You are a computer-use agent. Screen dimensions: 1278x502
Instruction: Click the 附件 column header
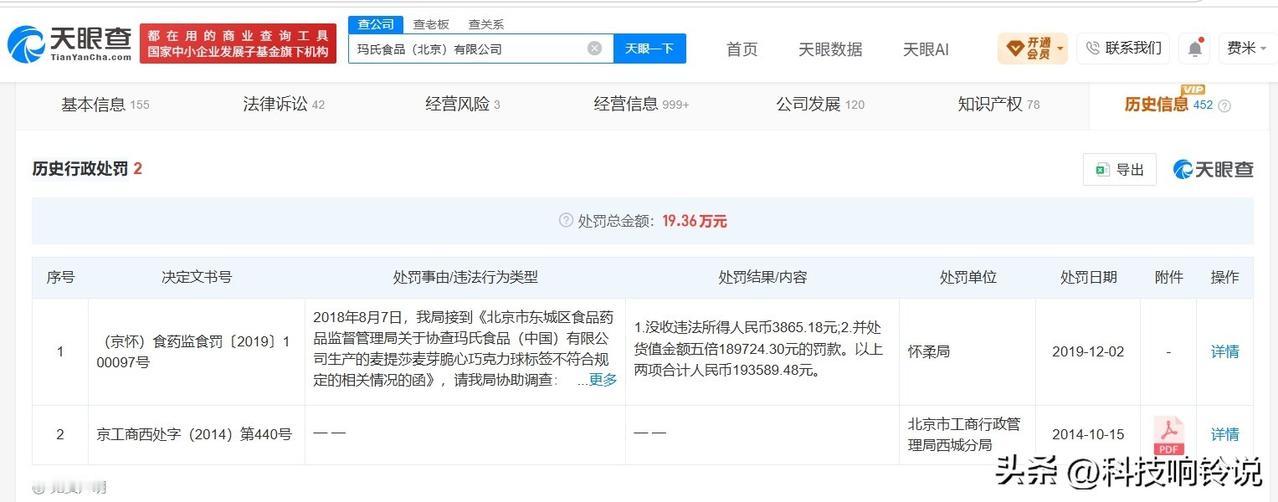(x=1168, y=277)
